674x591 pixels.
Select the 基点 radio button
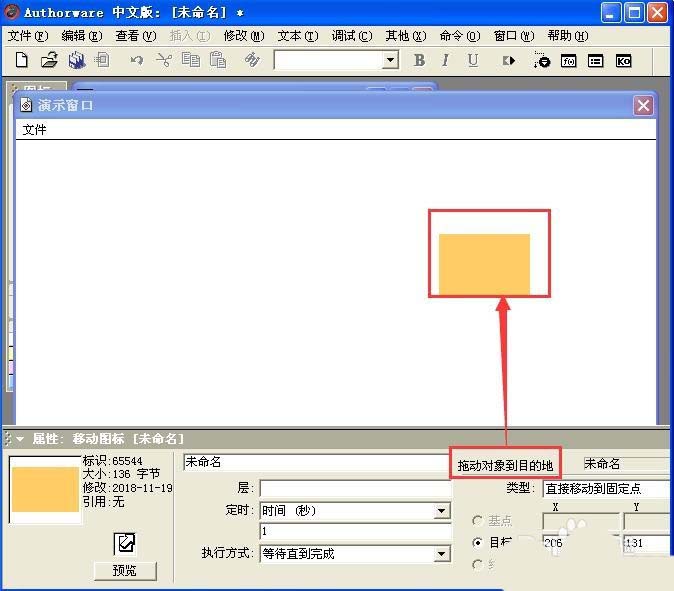[477, 521]
